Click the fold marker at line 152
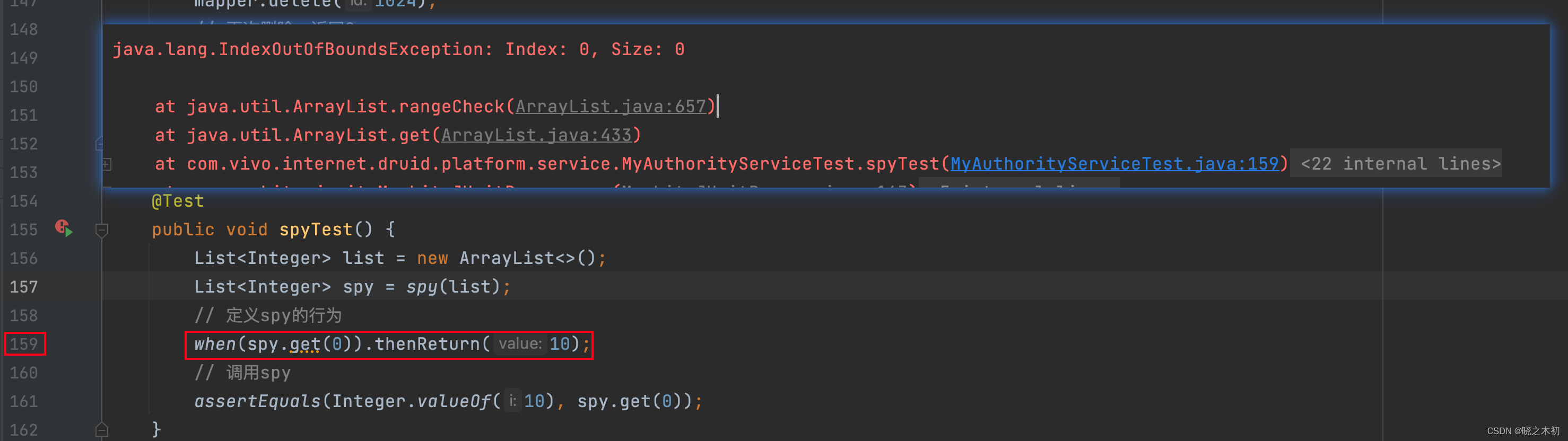This screenshot has width=1568, height=441. [x=100, y=144]
